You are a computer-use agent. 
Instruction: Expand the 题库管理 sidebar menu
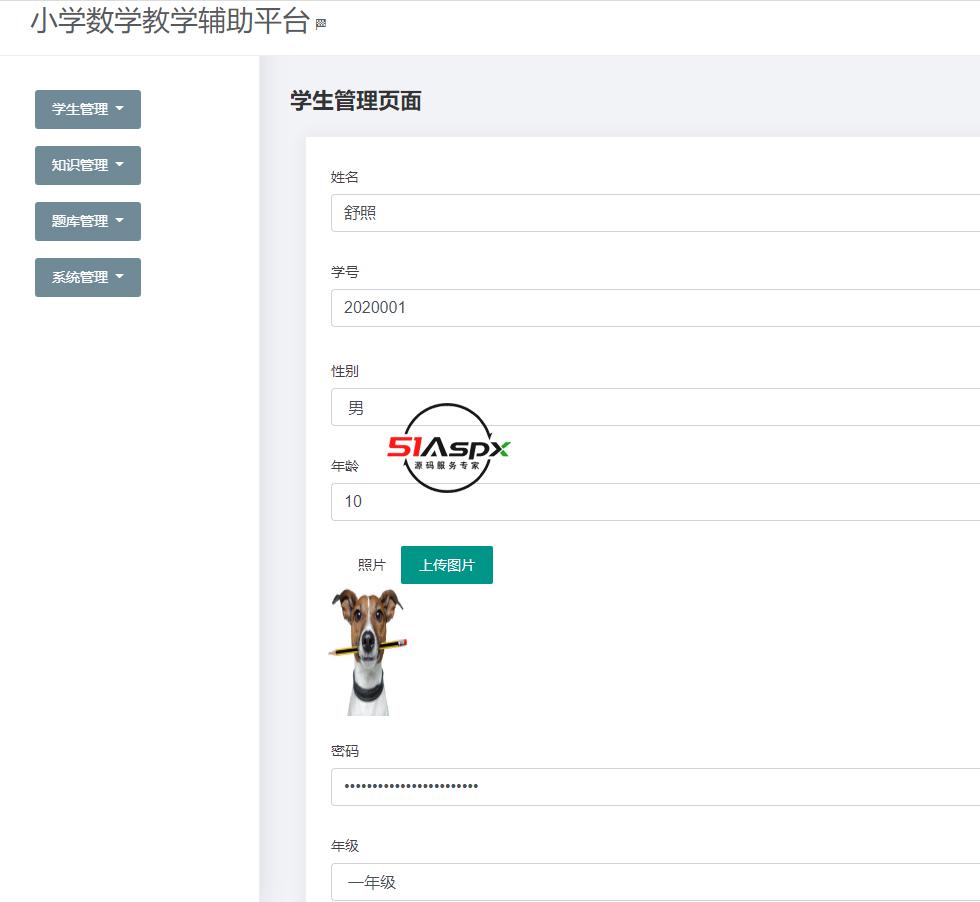pos(88,221)
